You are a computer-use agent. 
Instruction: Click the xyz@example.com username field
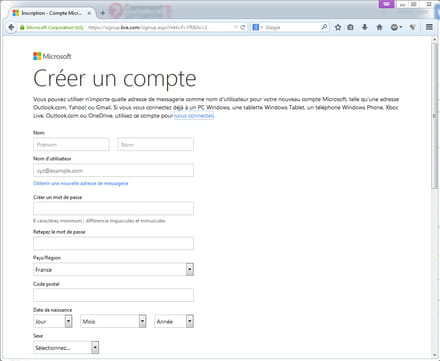click(x=113, y=171)
